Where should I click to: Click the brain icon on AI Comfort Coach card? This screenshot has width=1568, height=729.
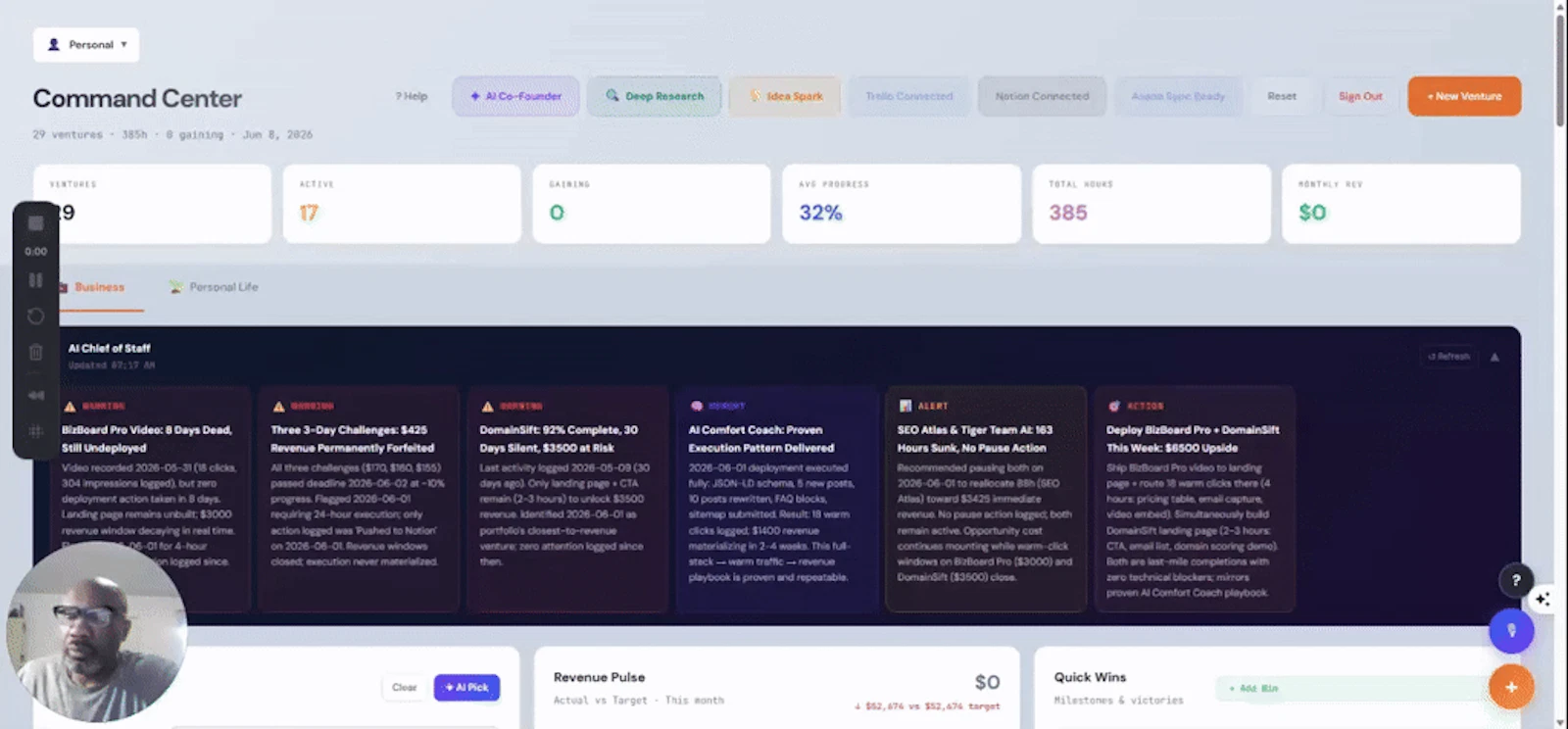(x=696, y=406)
